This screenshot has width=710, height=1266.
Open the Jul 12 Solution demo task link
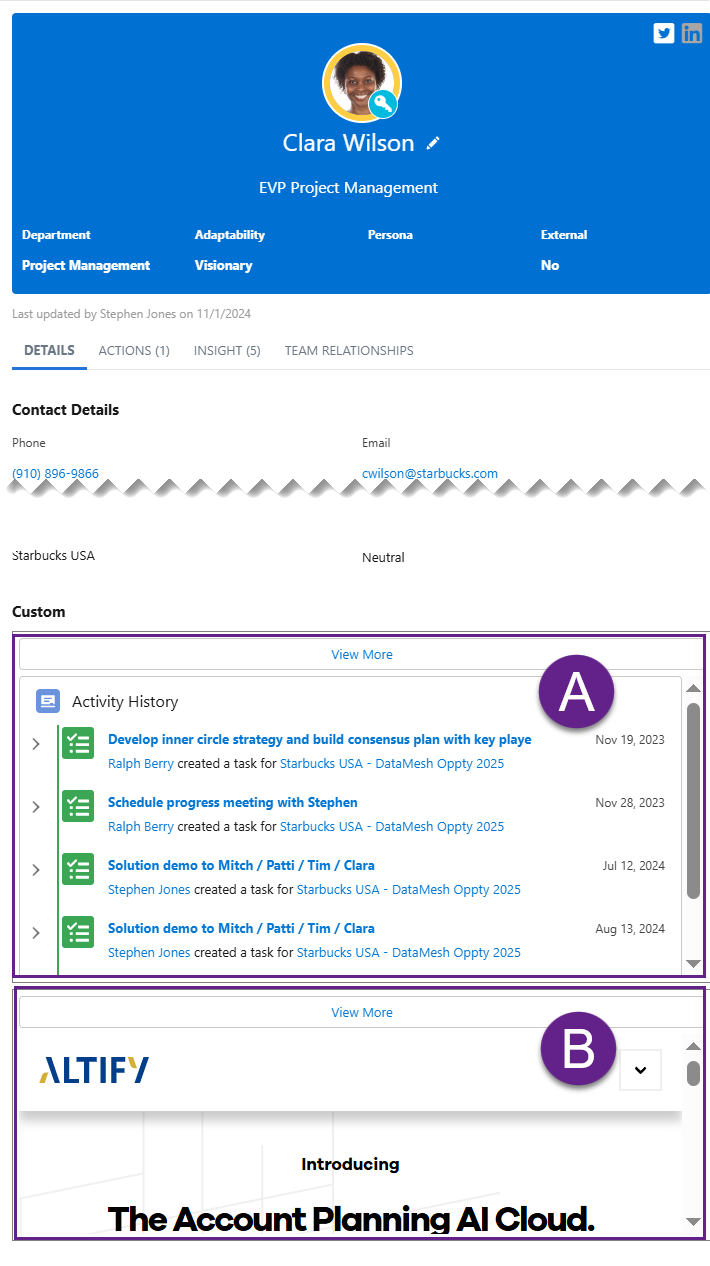[x=241, y=866]
